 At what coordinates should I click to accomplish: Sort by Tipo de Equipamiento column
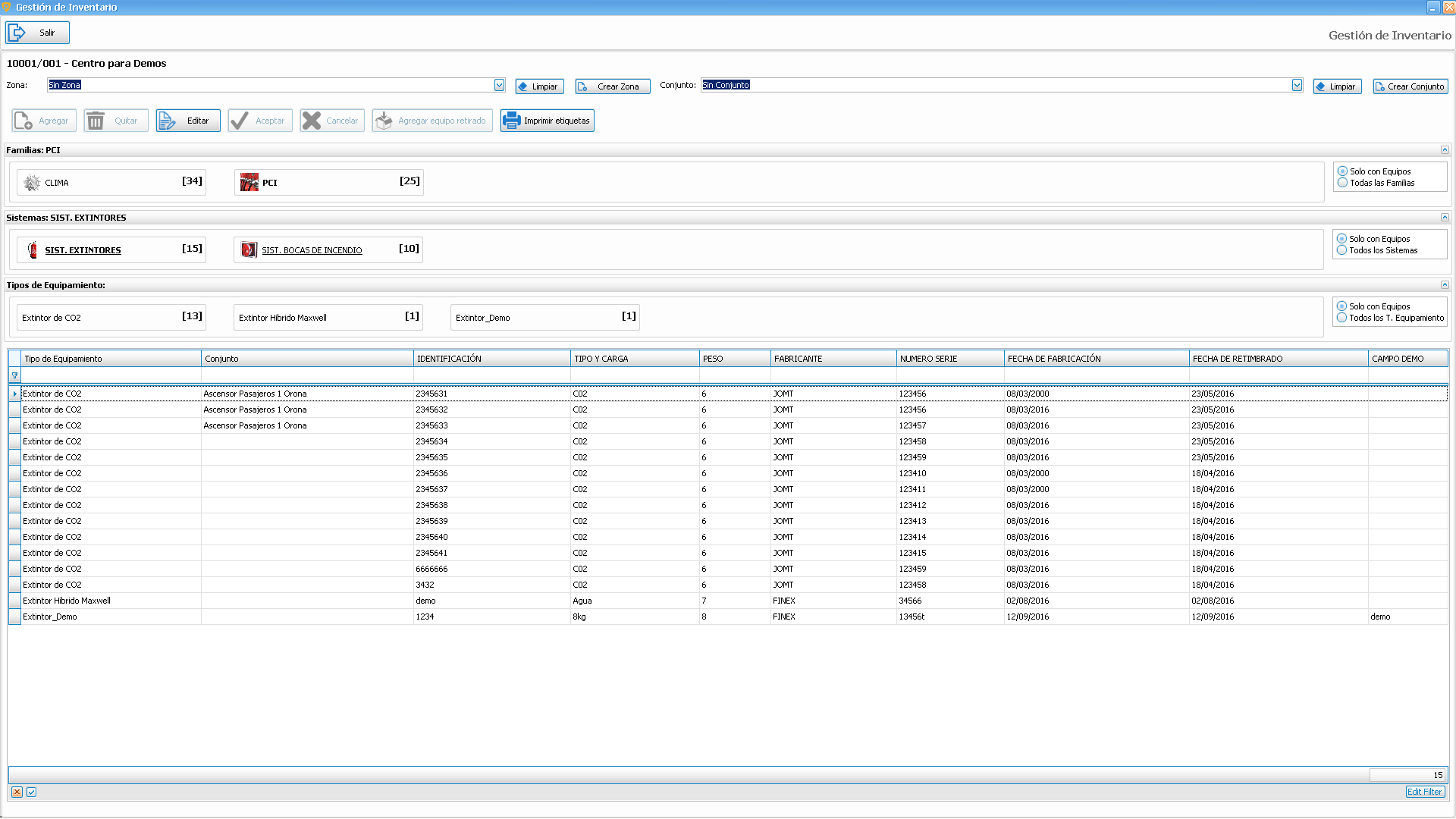[111, 359]
